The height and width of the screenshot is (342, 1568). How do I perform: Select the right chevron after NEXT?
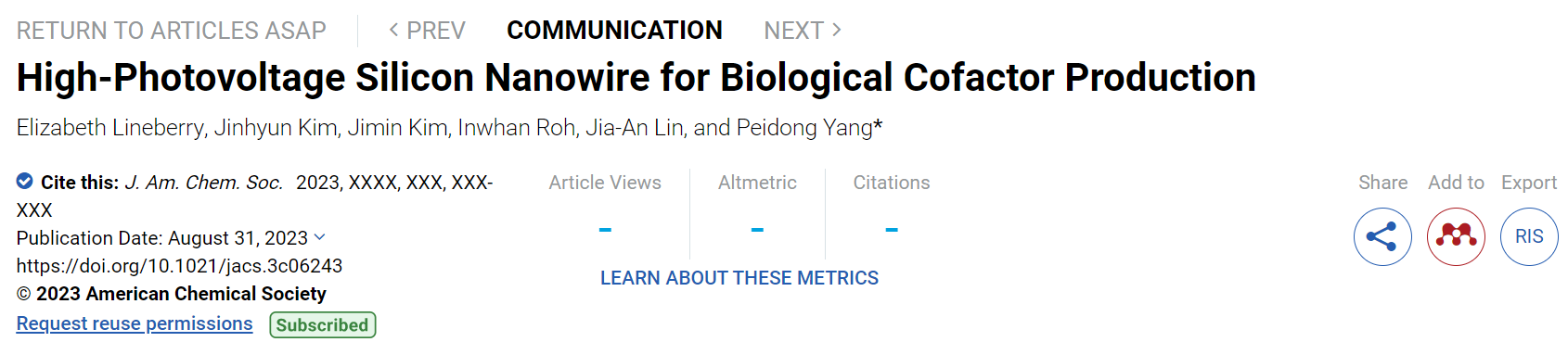point(836,30)
